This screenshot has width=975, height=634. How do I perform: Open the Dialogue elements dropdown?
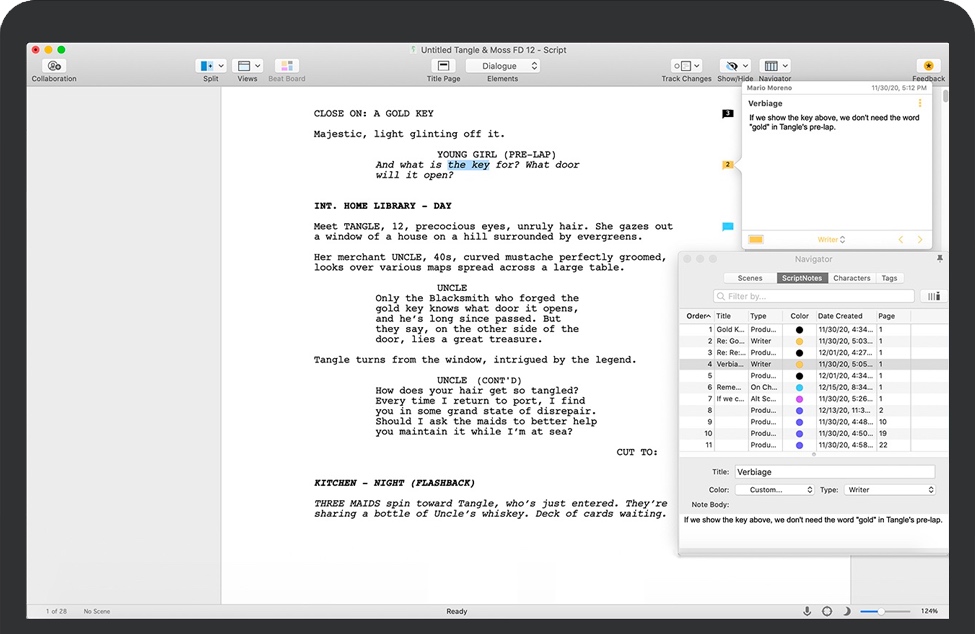pos(502,64)
